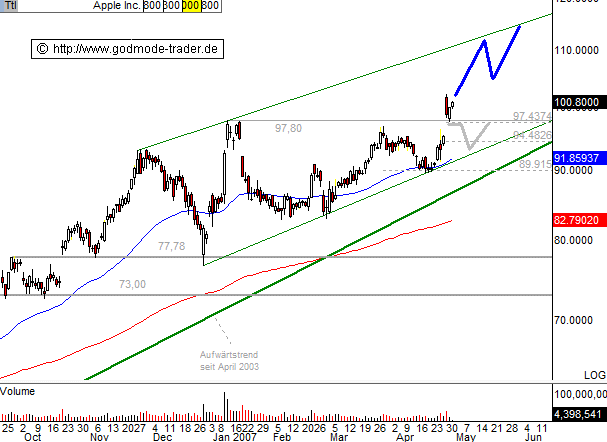Open the godmode-trader.de watermark link

pyautogui.click(x=128, y=48)
